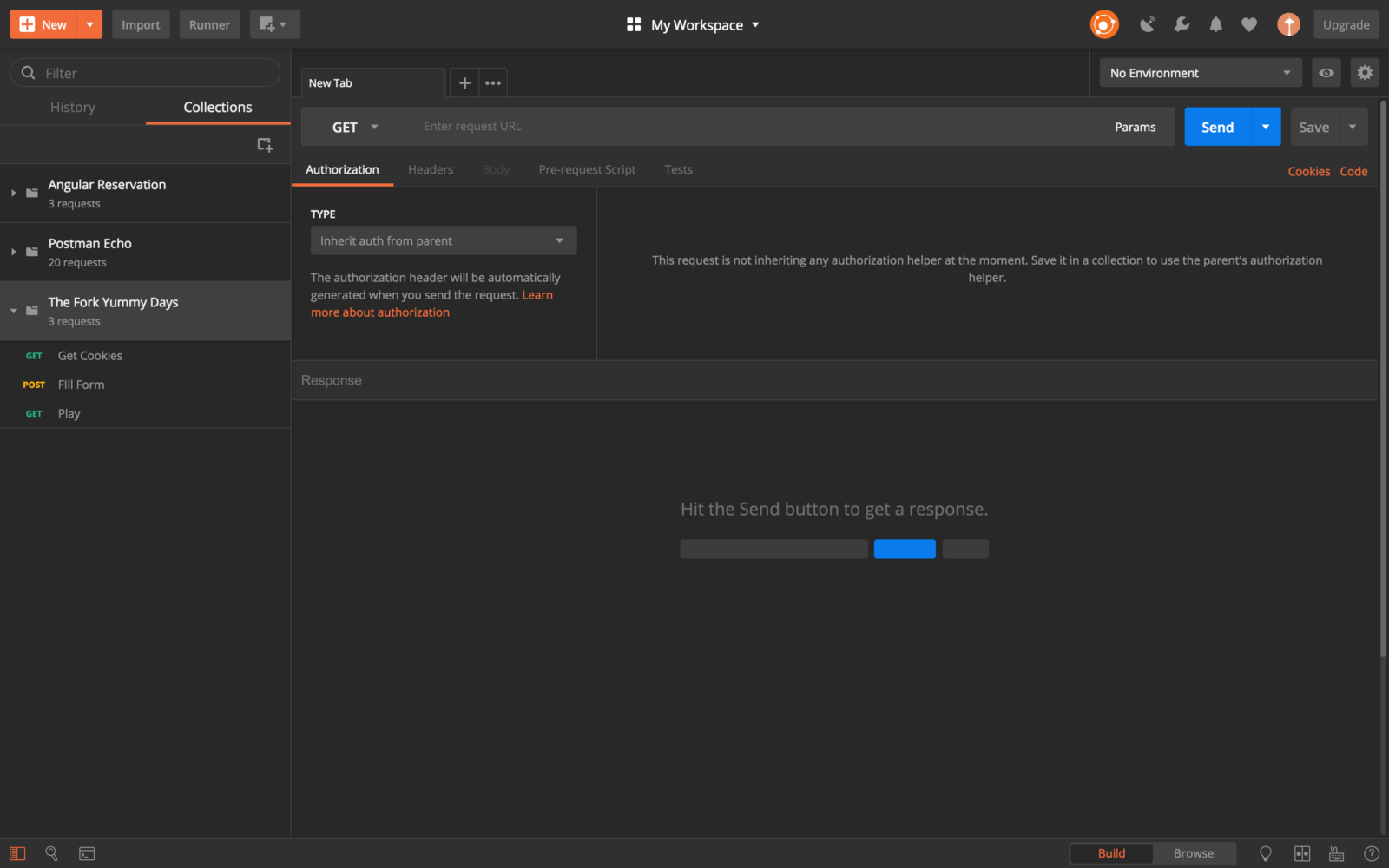Image resolution: width=1389 pixels, height=868 pixels.
Task: Add a new tab with the plus icon
Action: [464, 83]
